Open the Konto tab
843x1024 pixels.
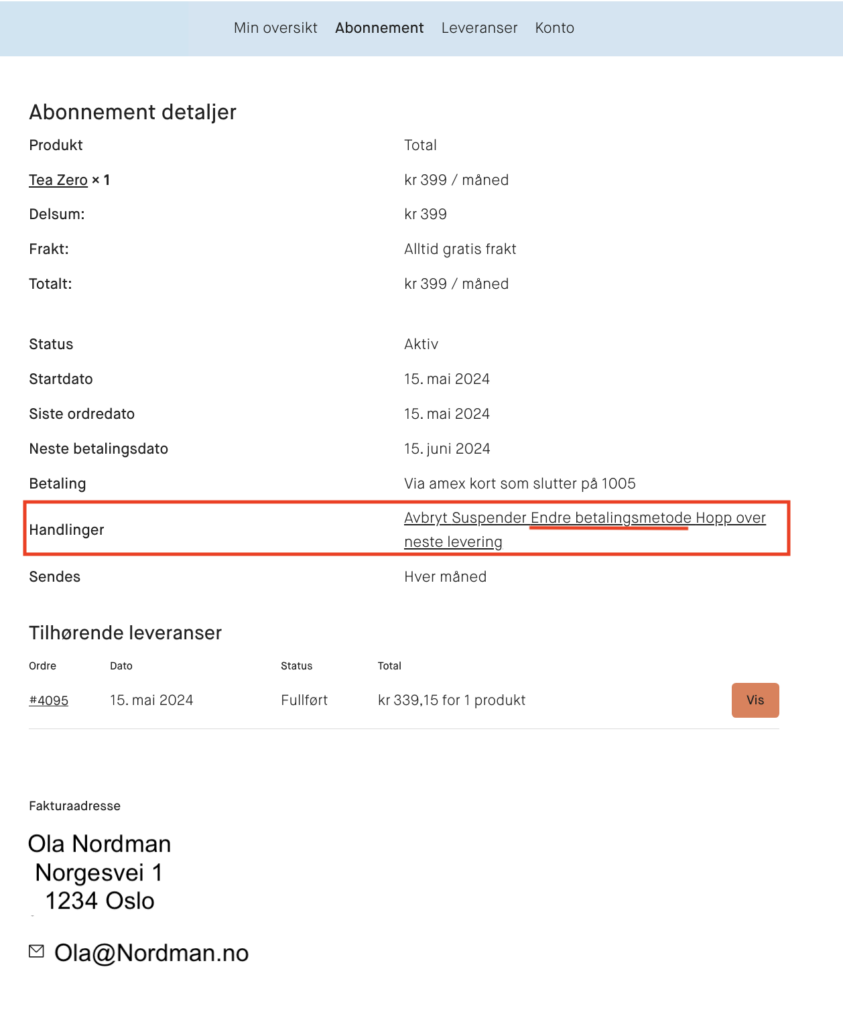coord(554,28)
